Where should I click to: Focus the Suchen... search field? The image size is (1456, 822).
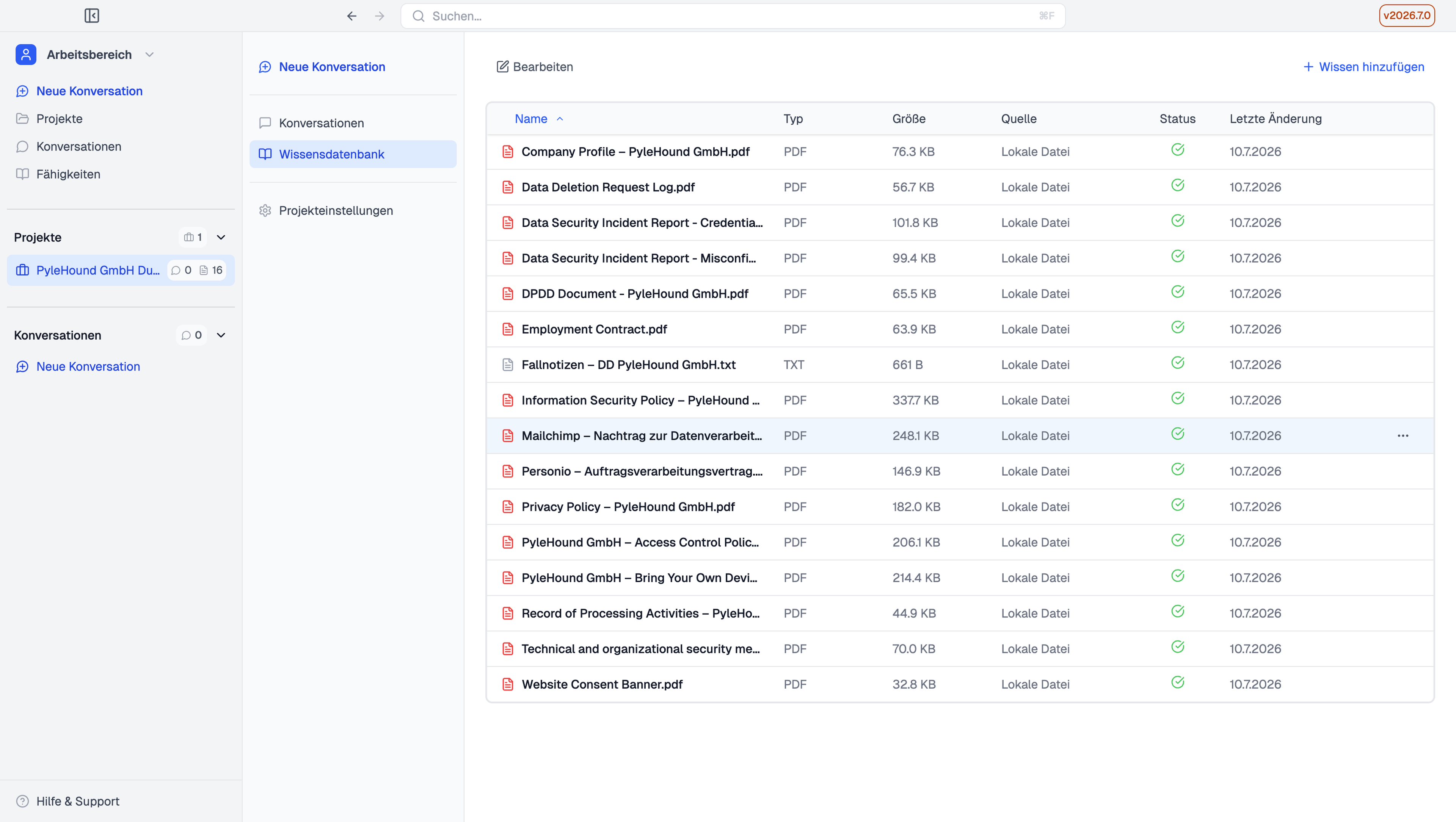733,16
